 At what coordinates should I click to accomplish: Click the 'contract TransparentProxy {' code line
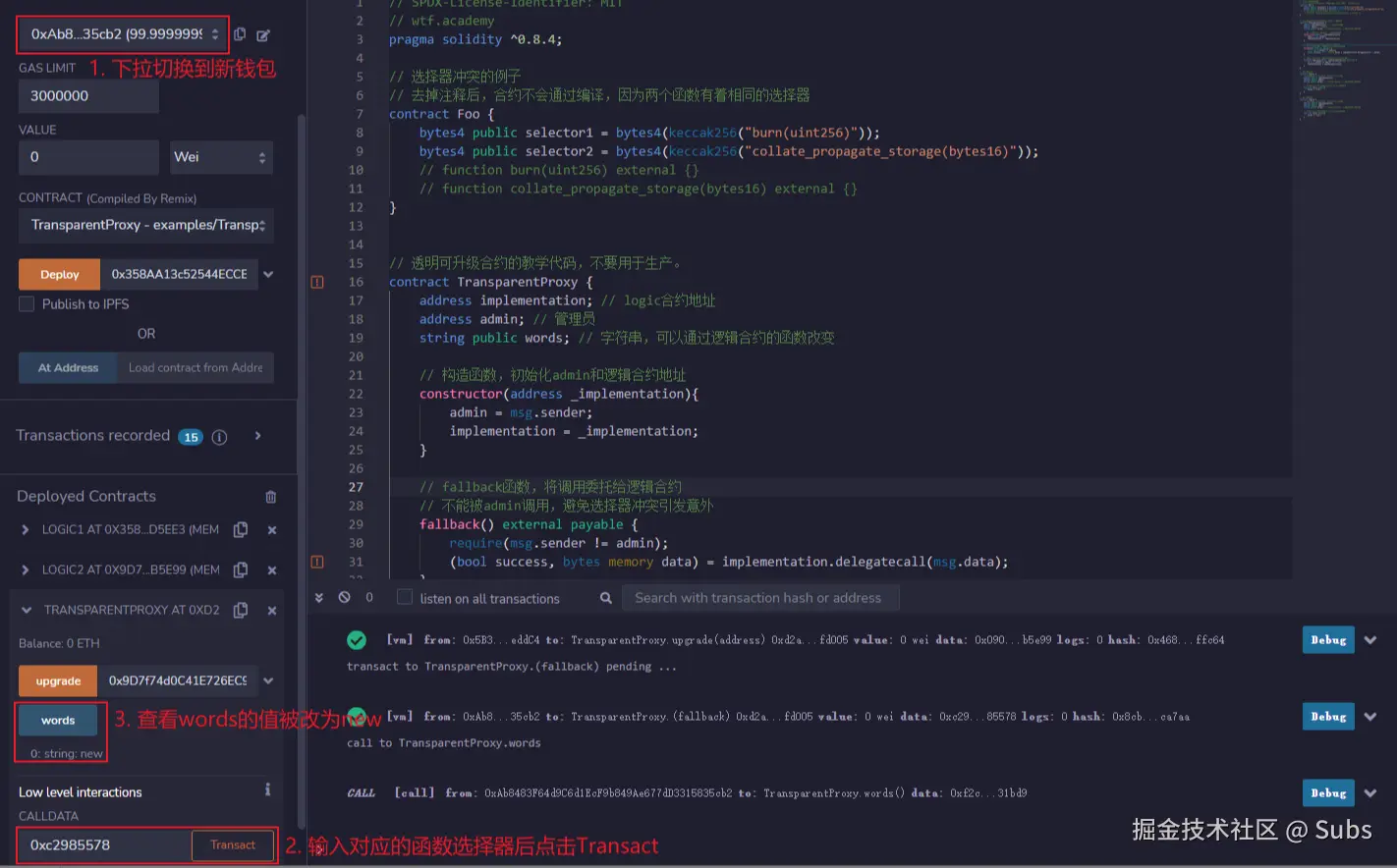[491, 282]
